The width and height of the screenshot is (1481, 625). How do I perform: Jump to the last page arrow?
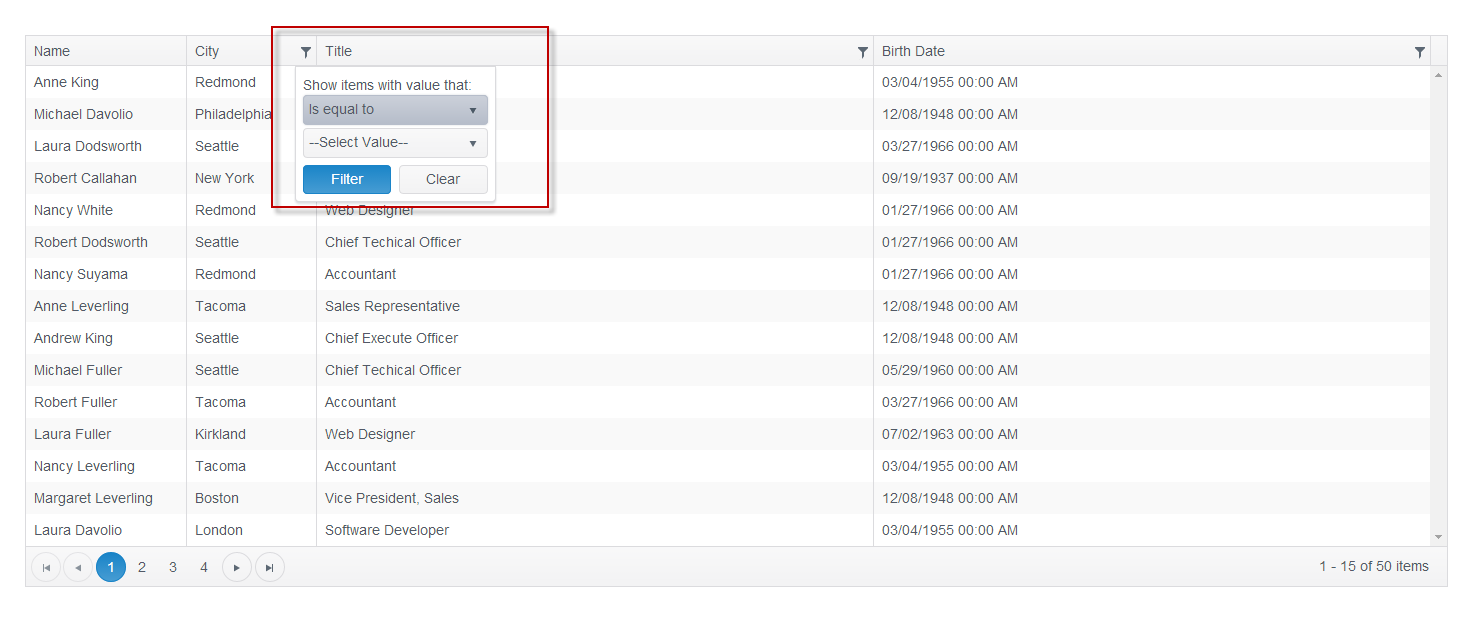point(269,567)
